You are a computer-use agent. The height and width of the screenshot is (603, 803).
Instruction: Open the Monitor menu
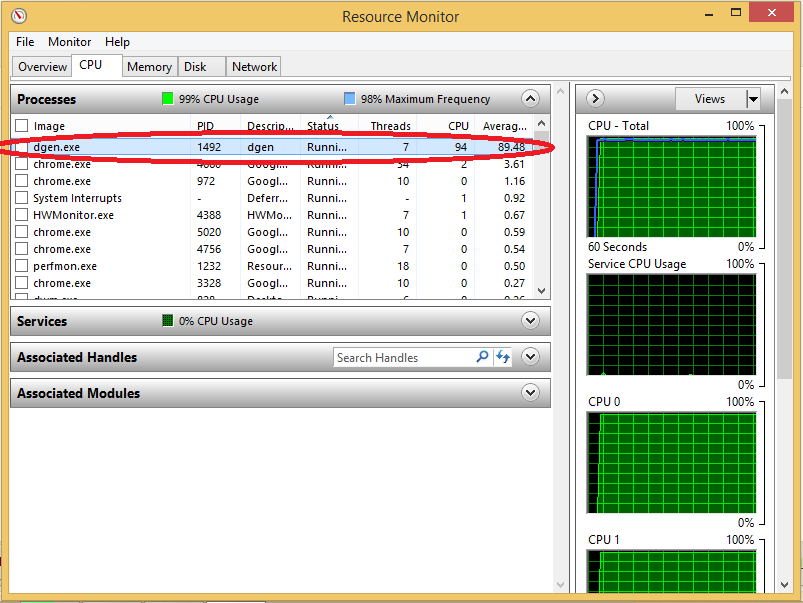69,42
